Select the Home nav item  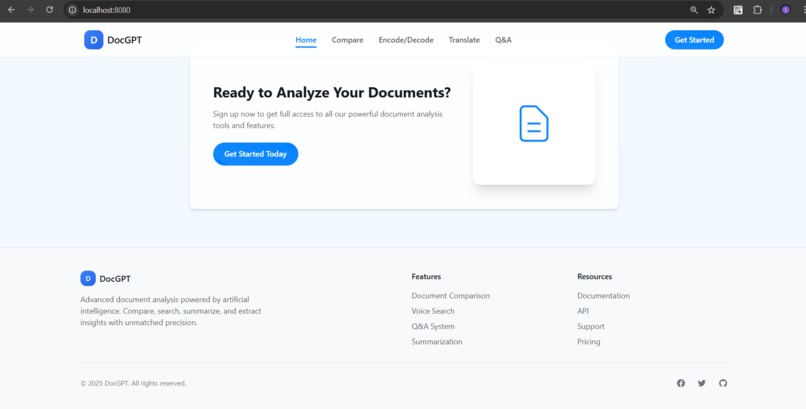306,40
